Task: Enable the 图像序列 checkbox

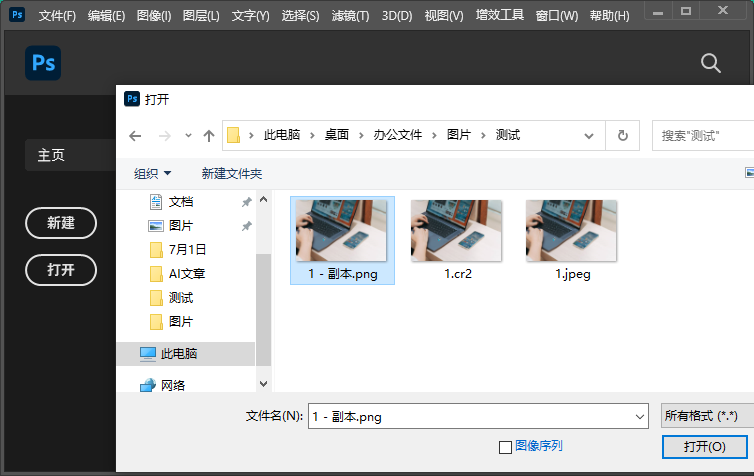Action: click(x=505, y=447)
